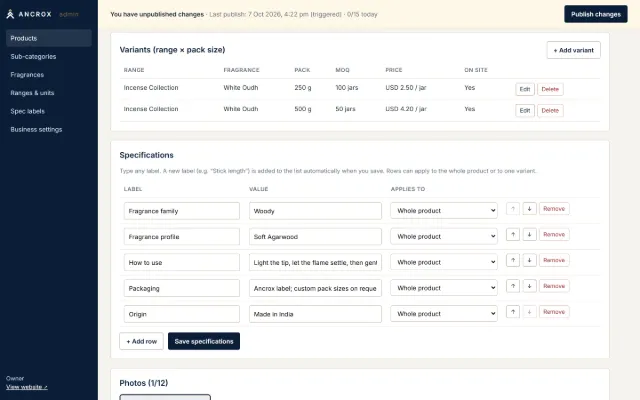This screenshot has width=640, height=400.
Task: Click the USD 4.20 / jar price
Action: [x=406, y=109]
